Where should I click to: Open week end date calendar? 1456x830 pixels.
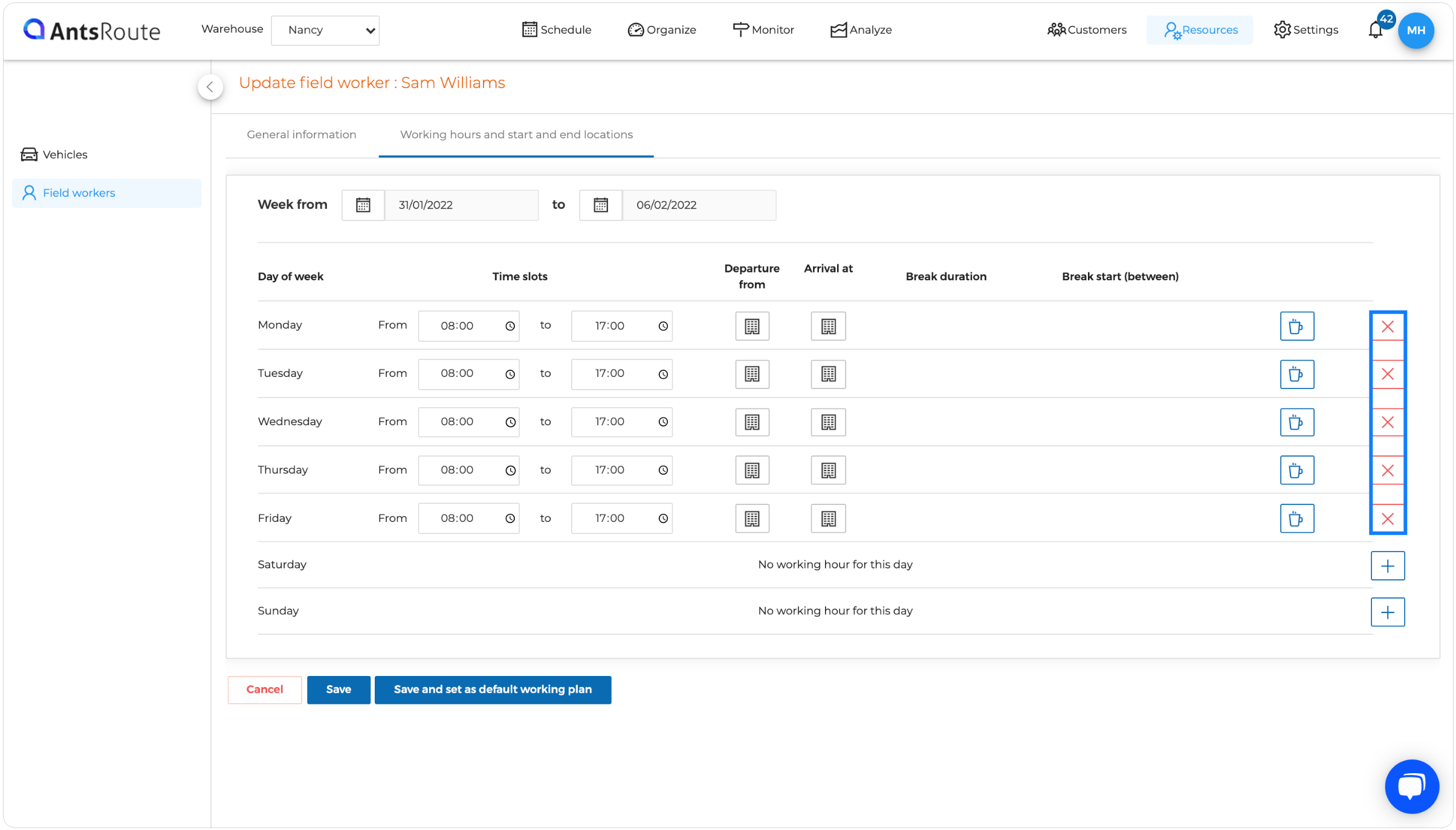point(600,205)
